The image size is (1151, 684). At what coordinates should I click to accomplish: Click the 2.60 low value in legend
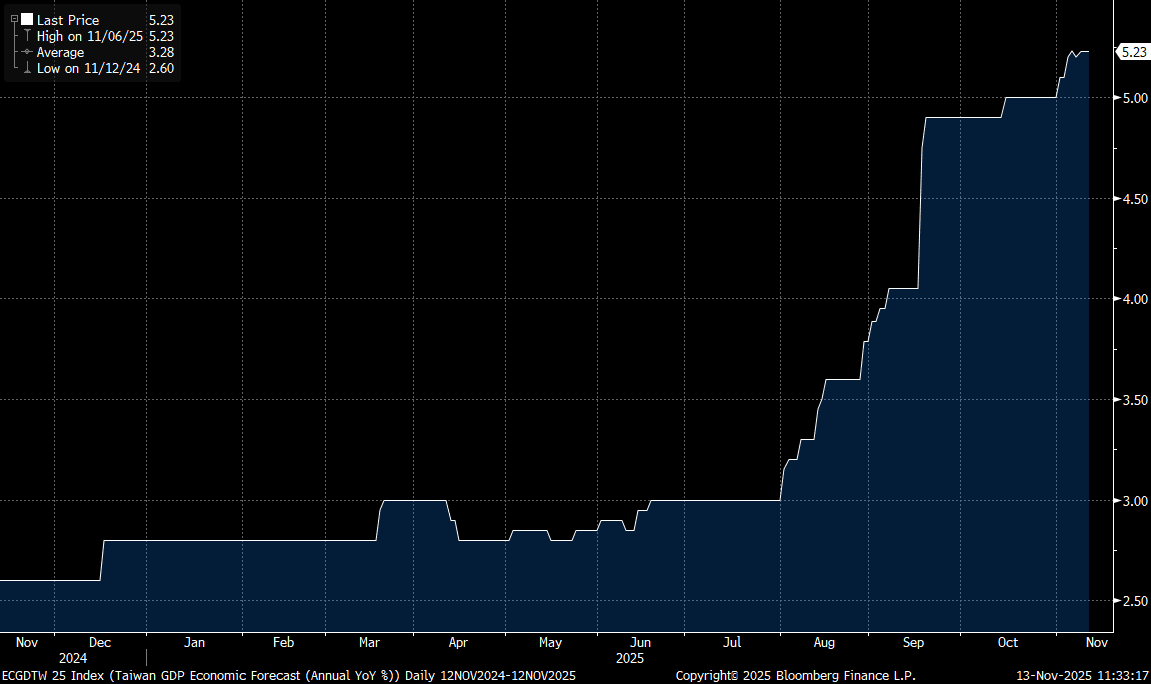pos(161,68)
